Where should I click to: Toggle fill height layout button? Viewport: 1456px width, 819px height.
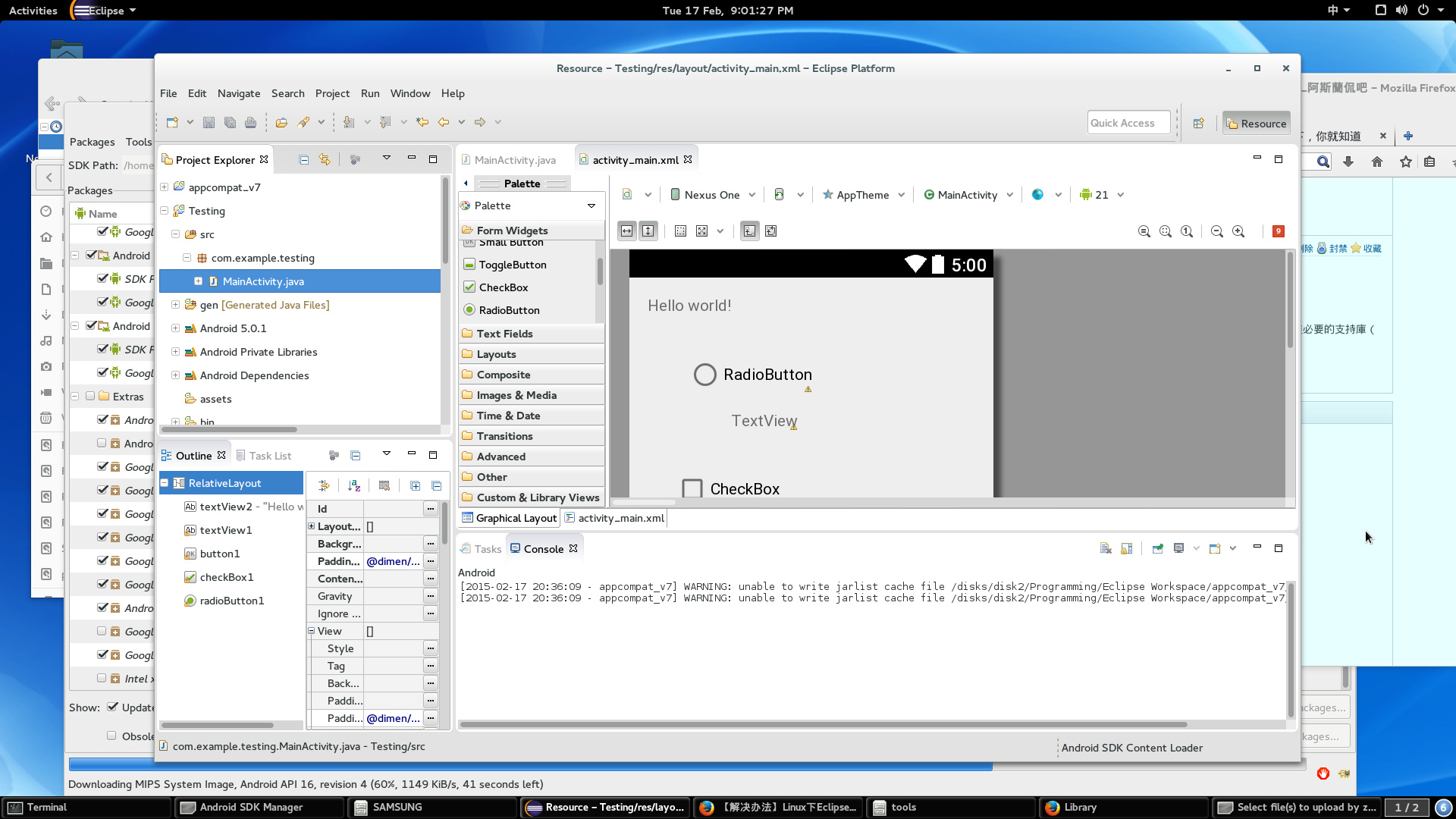pos(648,231)
